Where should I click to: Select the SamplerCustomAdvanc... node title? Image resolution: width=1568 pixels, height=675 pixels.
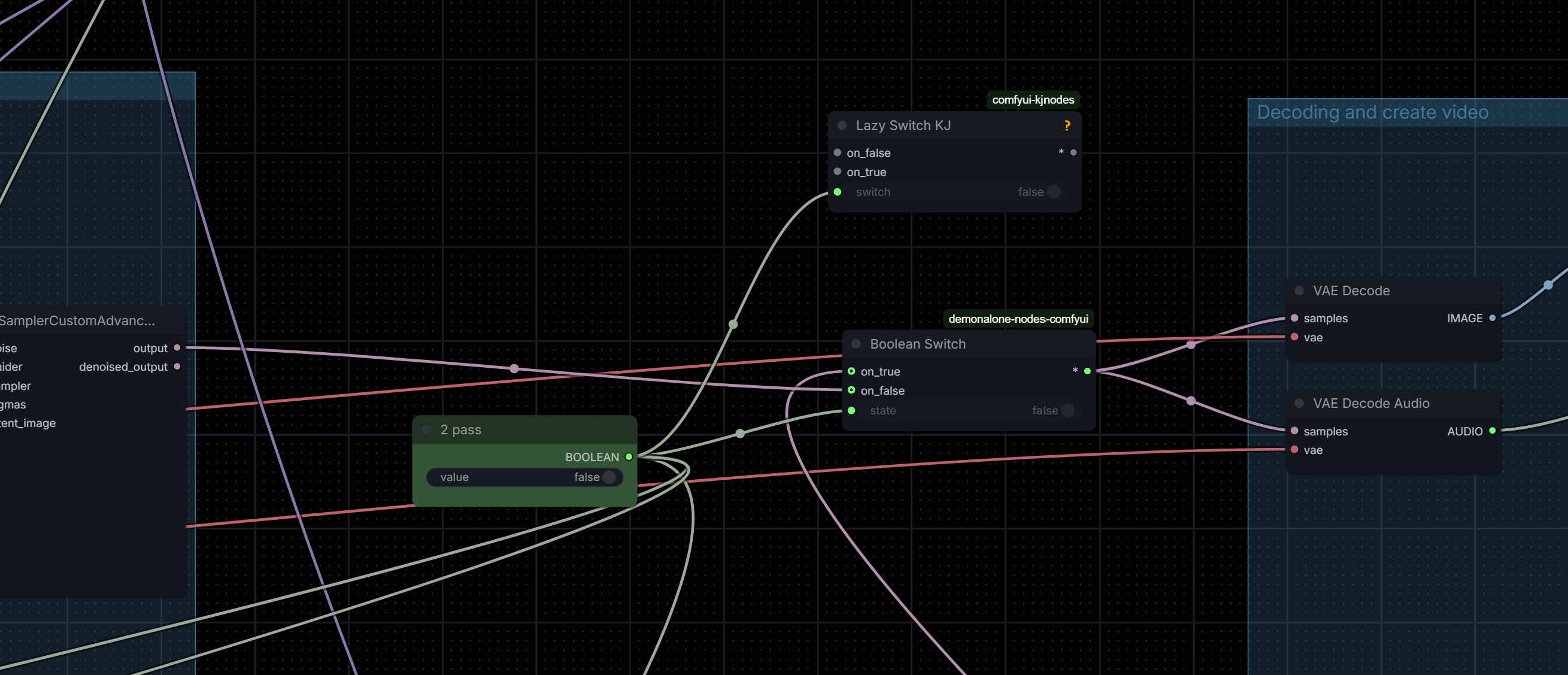tap(77, 320)
